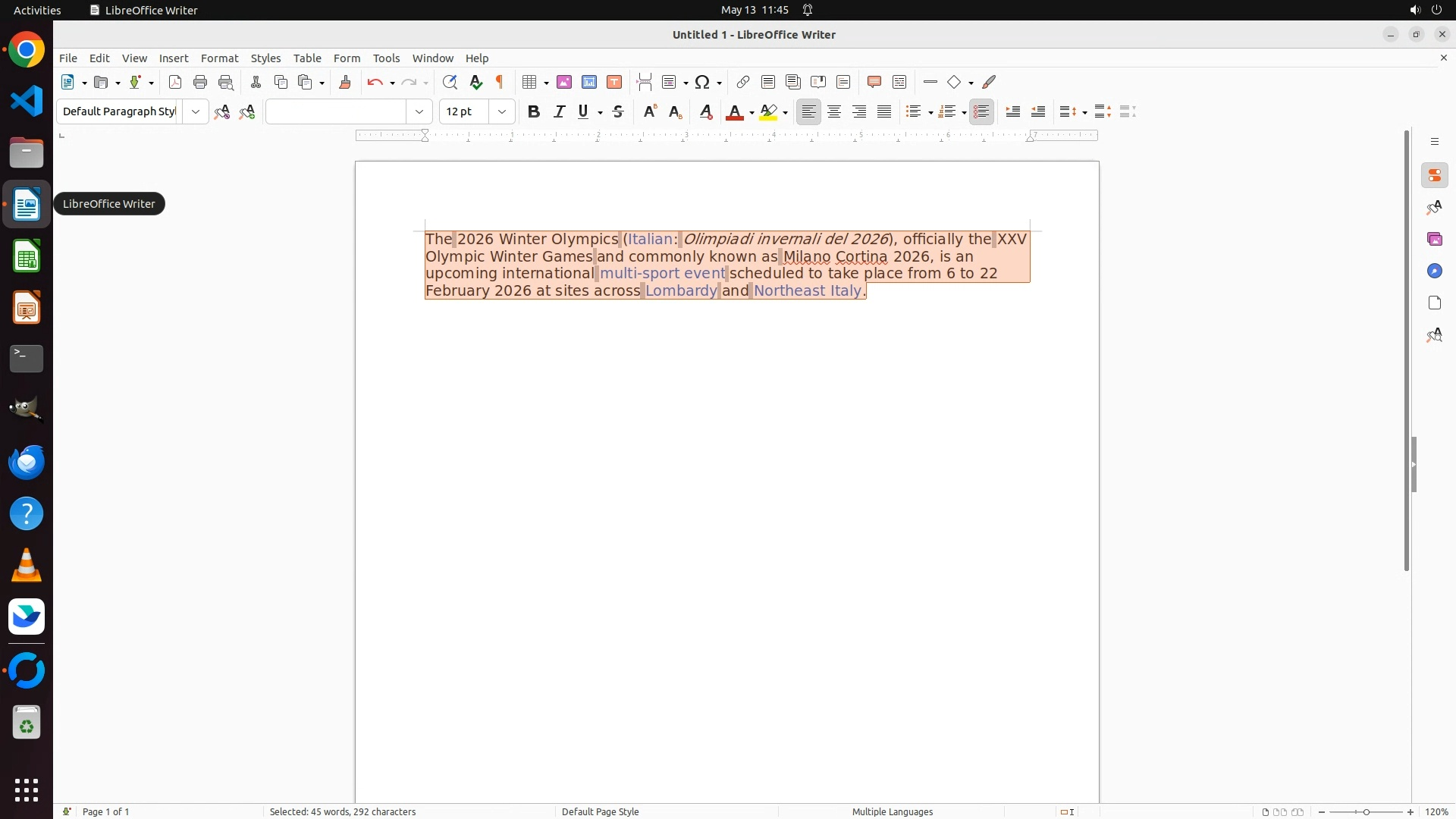Image resolution: width=1456 pixels, height=819 pixels.
Task: Open the Tools menu
Action: (x=386, y=58)
